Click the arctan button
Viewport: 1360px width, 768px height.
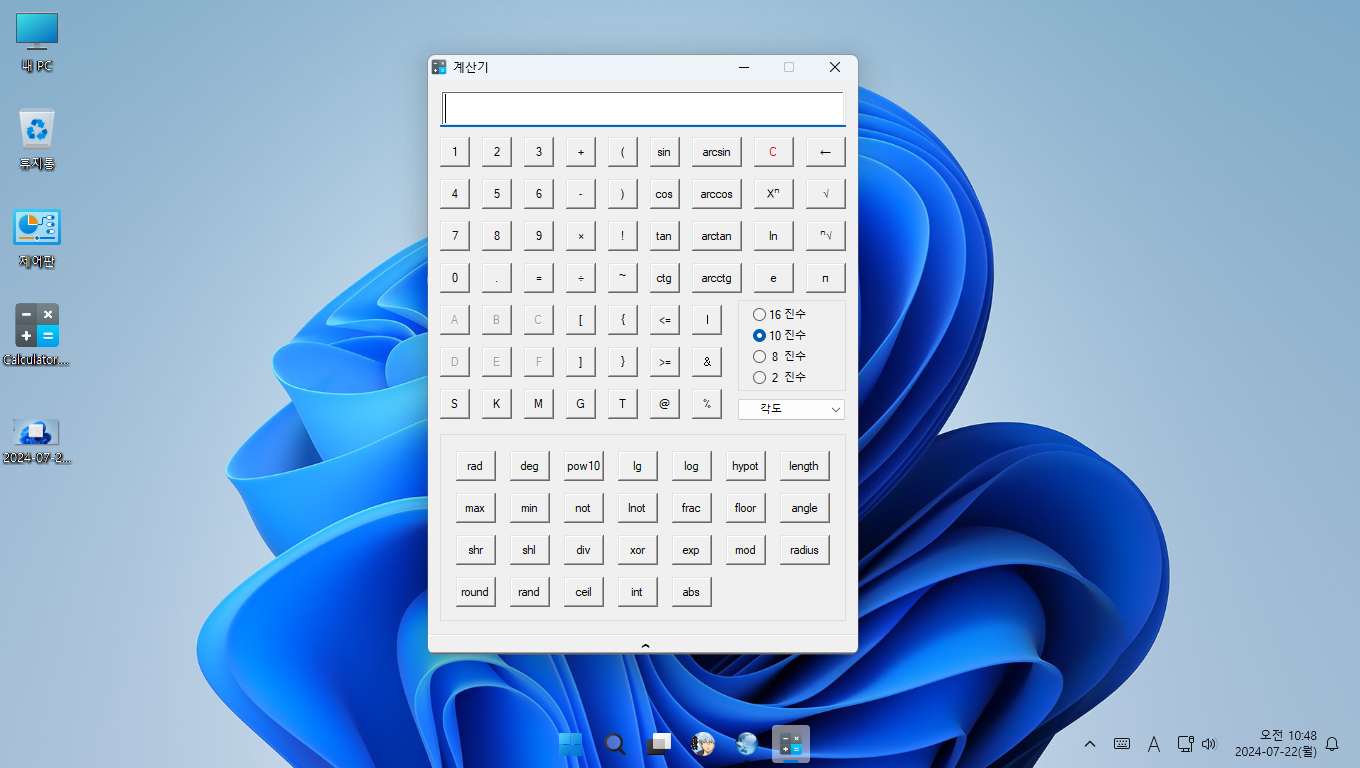tap(716, 236)
